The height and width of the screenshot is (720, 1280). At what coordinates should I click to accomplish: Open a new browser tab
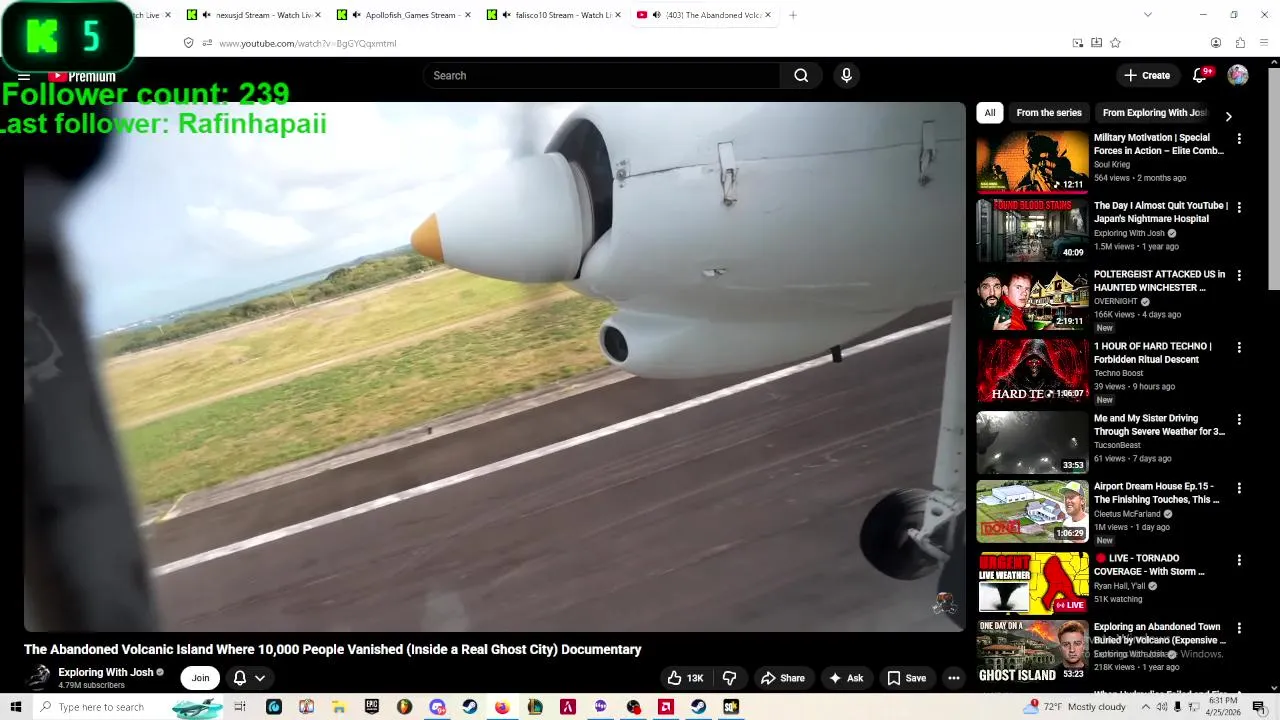pos(793,15)
